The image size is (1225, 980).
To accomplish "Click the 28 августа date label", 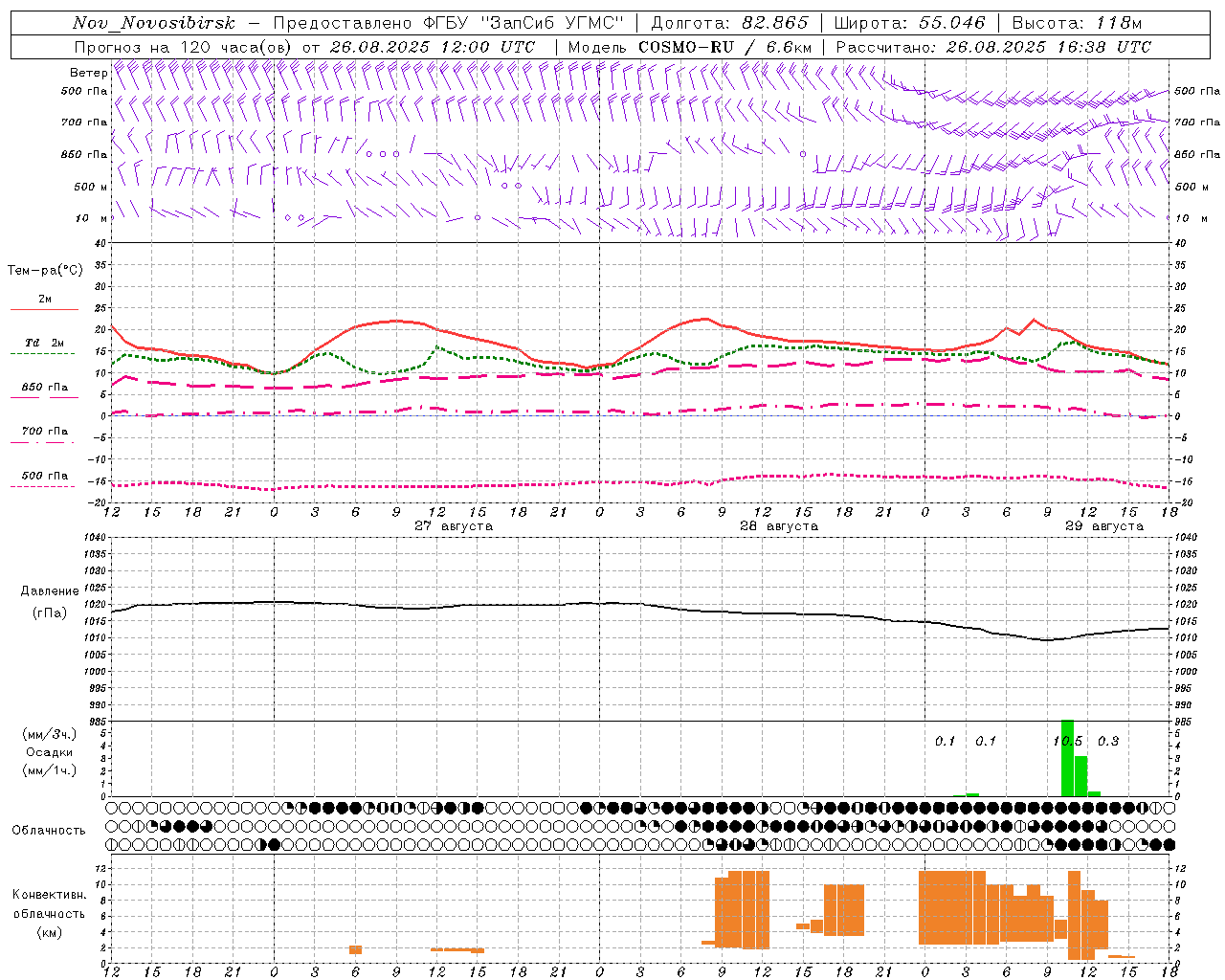I will (x=779, y=526).
